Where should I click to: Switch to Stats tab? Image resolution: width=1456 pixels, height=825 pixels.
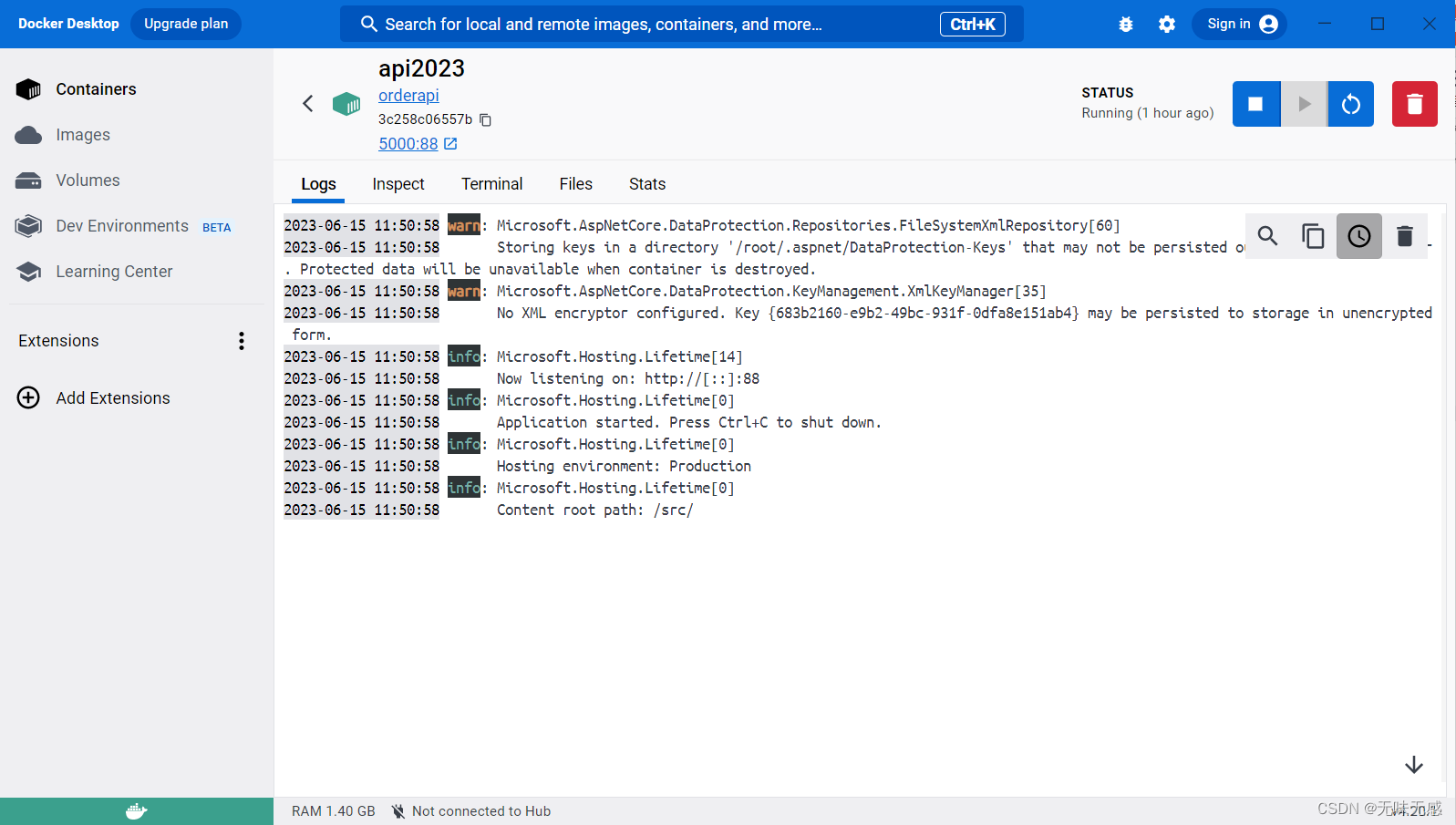pyautogui.click(x=647, y=184)
